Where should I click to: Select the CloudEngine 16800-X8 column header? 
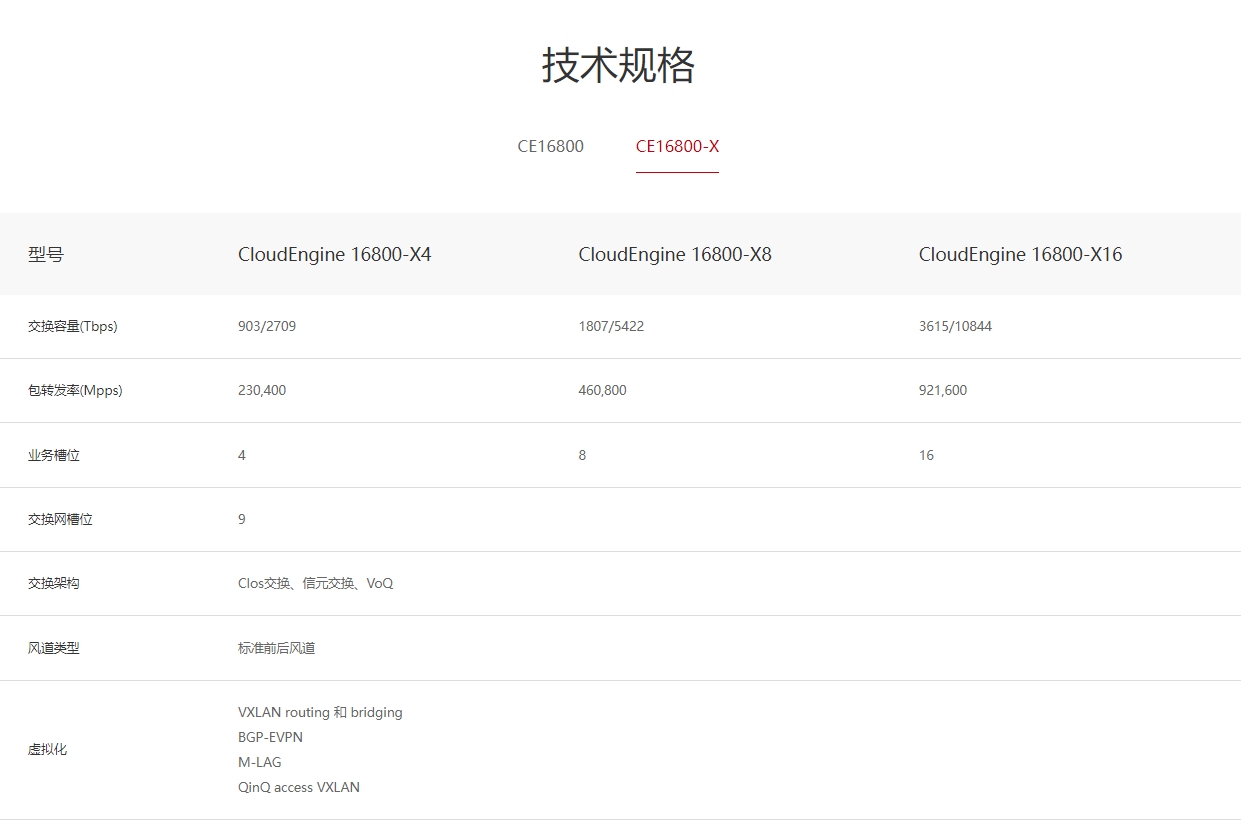click(x=675, y=254)
